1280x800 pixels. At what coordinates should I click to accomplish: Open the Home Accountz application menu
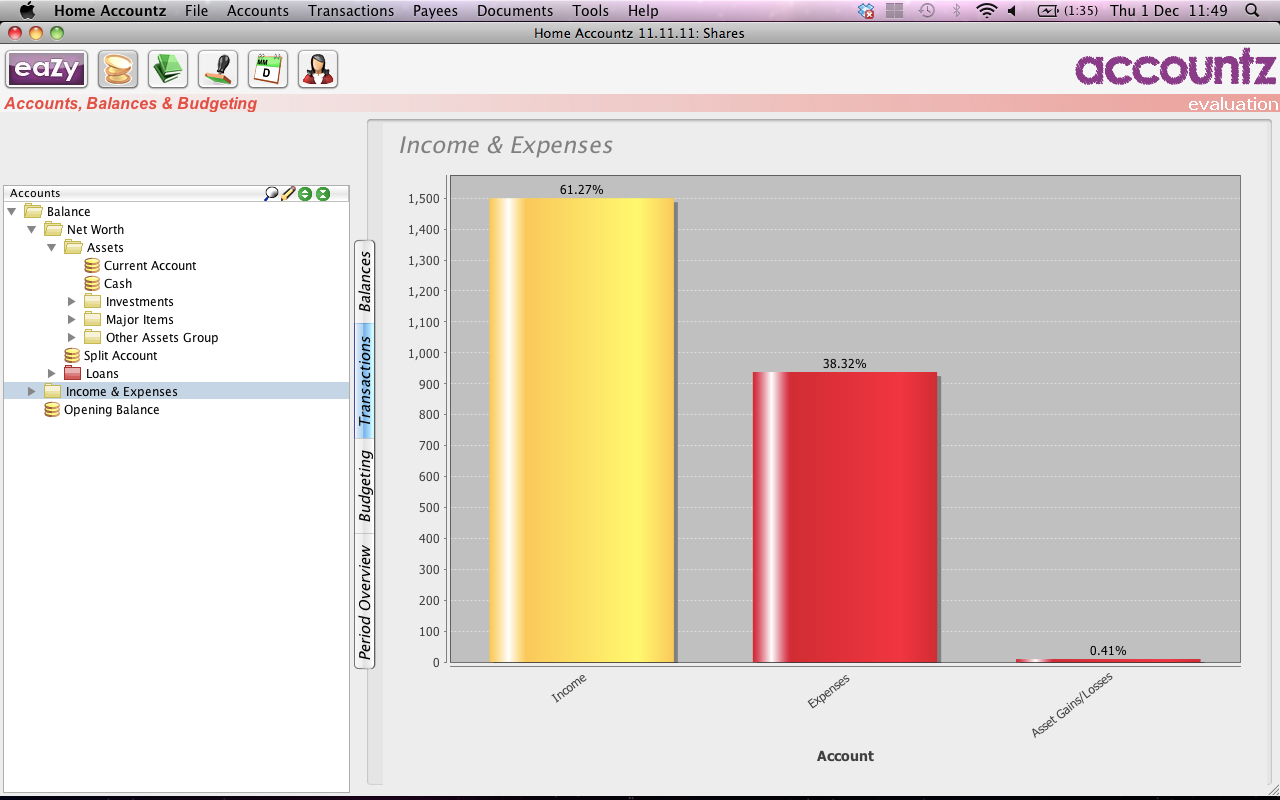pyautogui.click(x=110, y=11)
